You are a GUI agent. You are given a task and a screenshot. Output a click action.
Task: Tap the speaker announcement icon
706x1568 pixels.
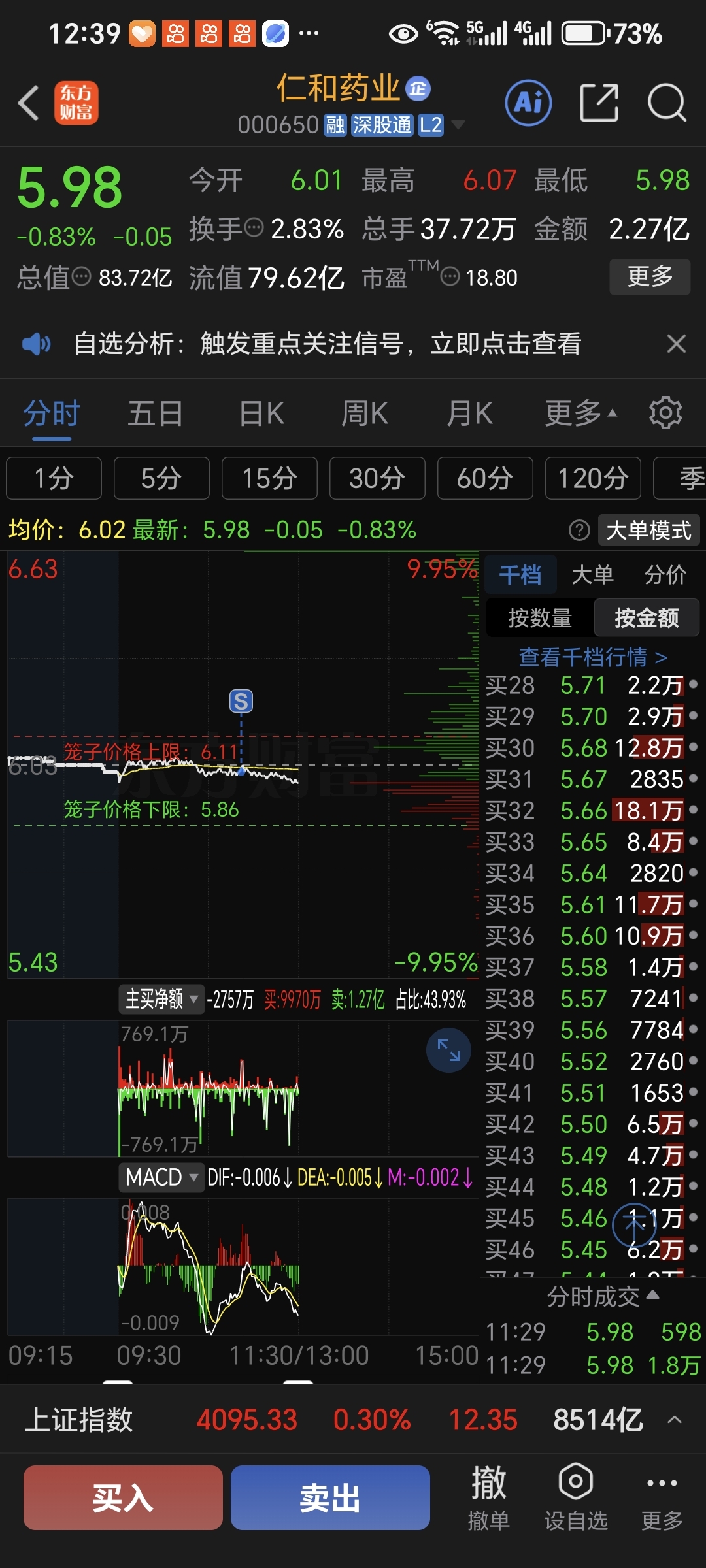pos(36,344)
